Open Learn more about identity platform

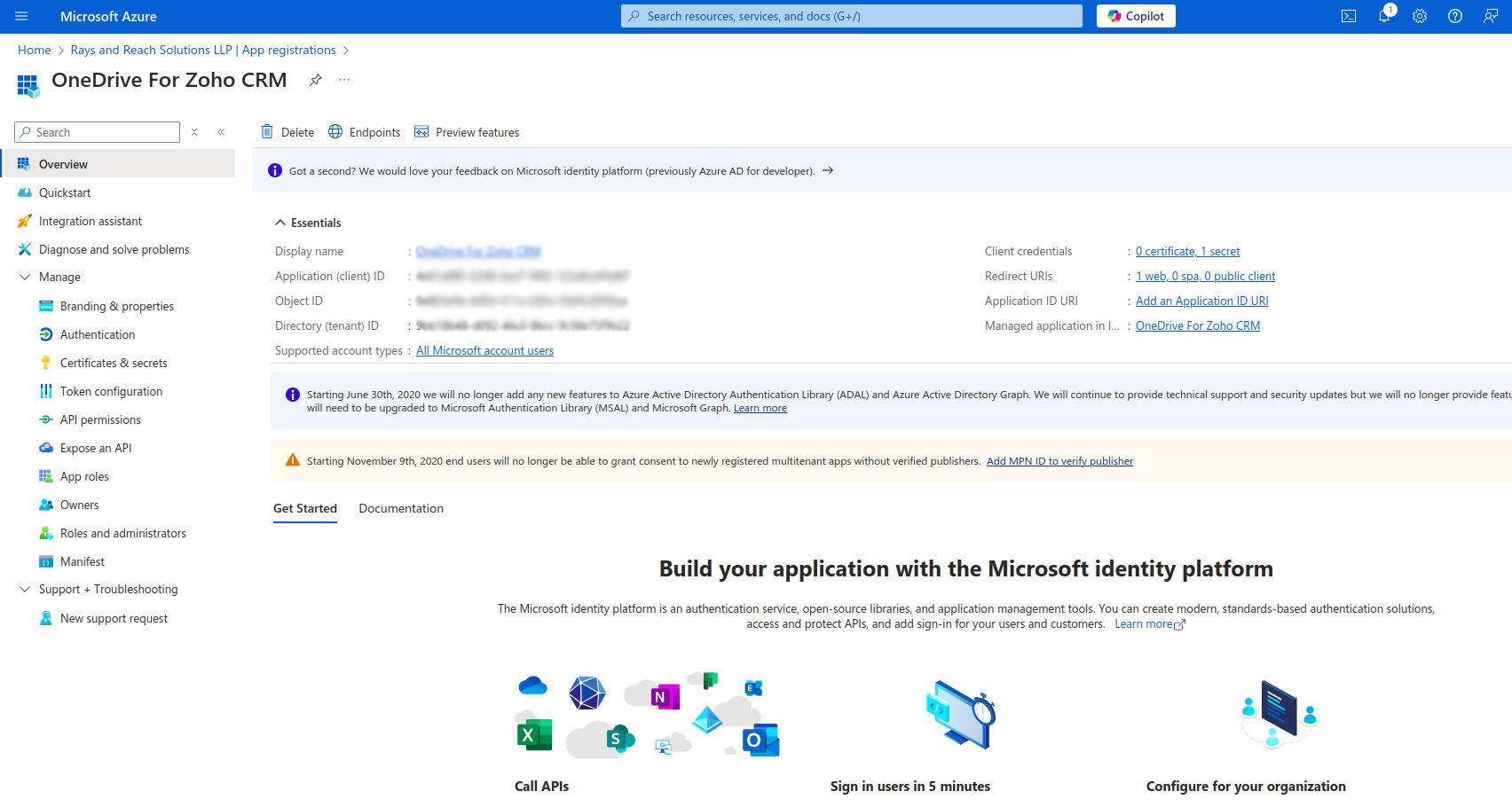pos(1149,624)
